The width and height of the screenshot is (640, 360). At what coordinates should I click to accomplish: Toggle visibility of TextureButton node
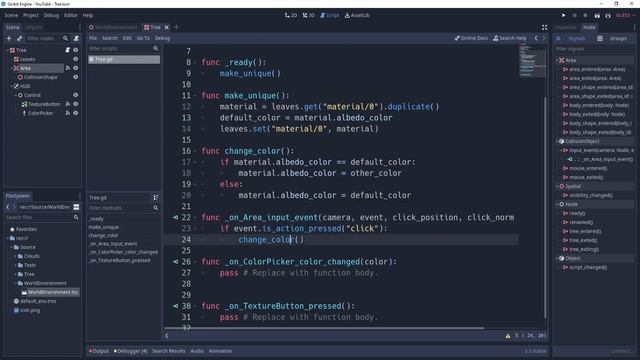tap(76, 104)
